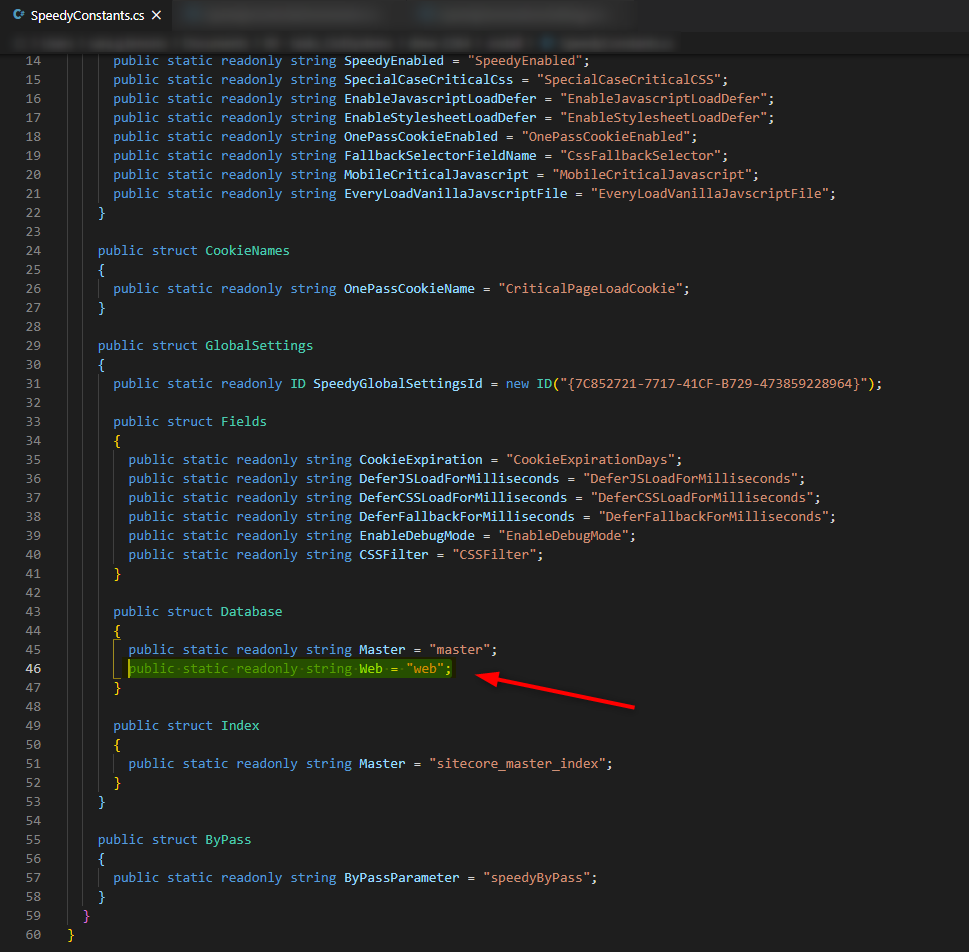This screenshot has height=952, width=969.
Task: Close the SpeedyConstants.cs tab
Action: 155,15
